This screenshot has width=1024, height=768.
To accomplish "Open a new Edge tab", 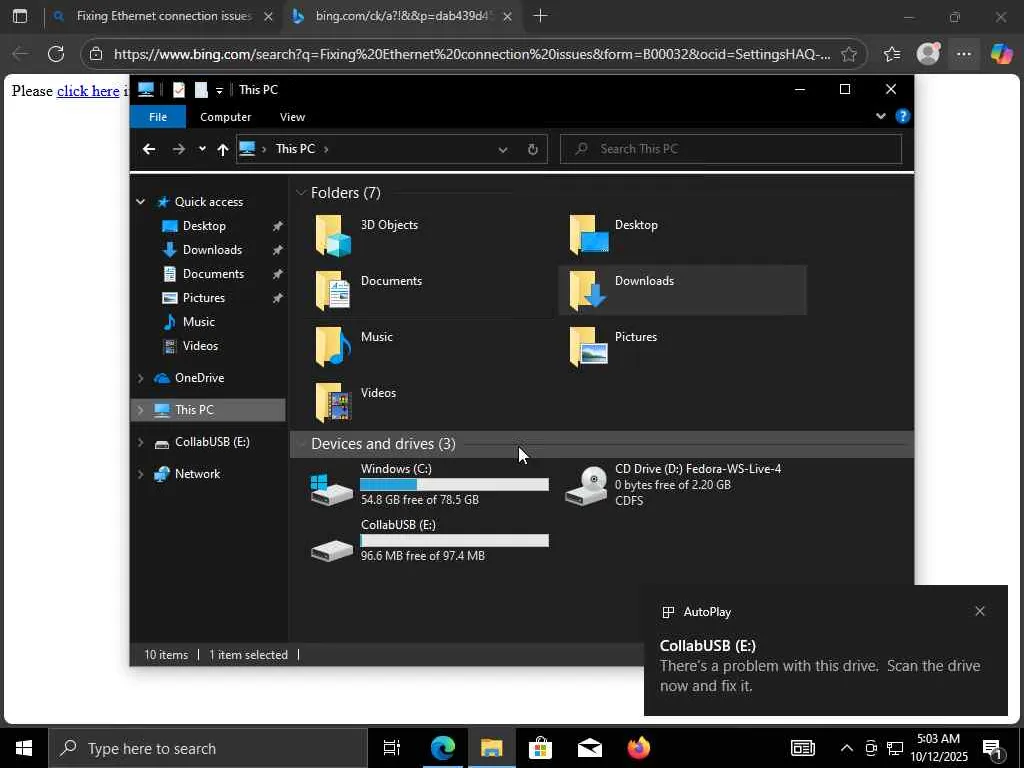I will tap(540, 16).
